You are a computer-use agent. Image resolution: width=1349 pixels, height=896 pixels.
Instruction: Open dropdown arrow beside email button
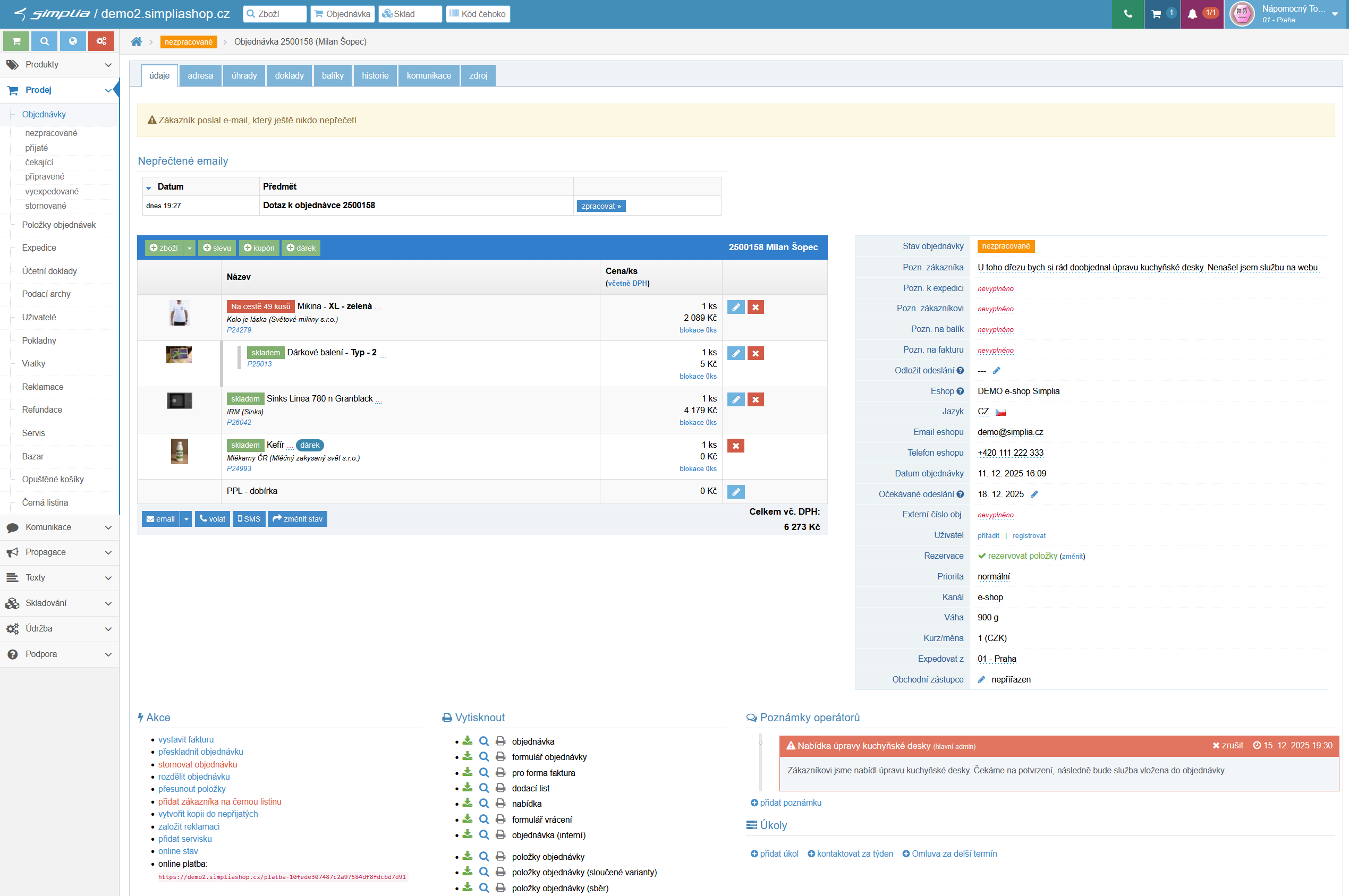pyautogui.click(x=186, y=519)
